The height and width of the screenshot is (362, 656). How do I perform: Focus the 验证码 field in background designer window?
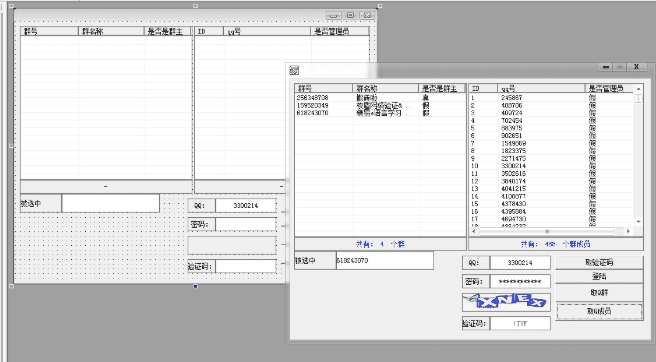246,266
